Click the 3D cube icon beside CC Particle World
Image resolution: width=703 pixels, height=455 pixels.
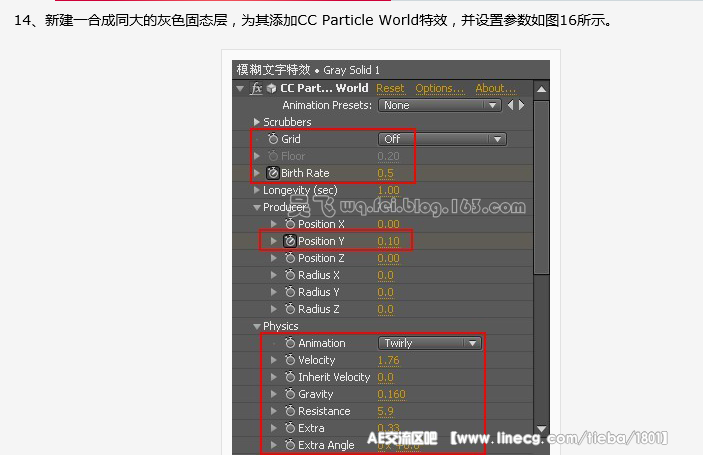(x=271, y=88)
